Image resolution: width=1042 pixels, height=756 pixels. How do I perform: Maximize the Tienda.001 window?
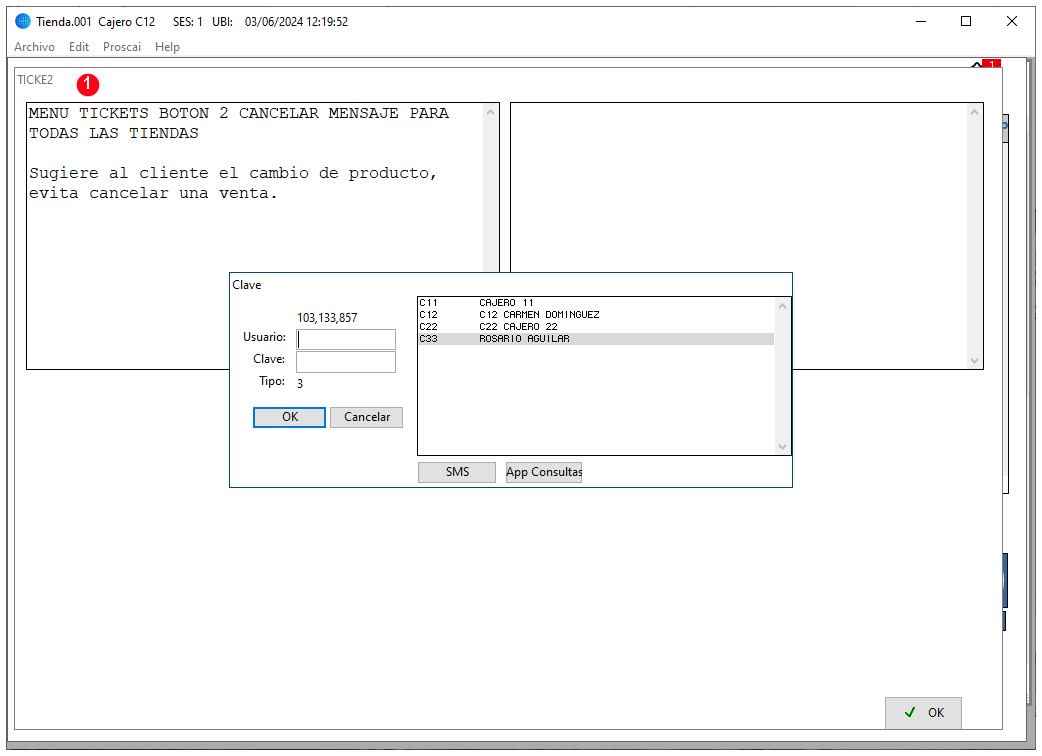click(966, 21)
